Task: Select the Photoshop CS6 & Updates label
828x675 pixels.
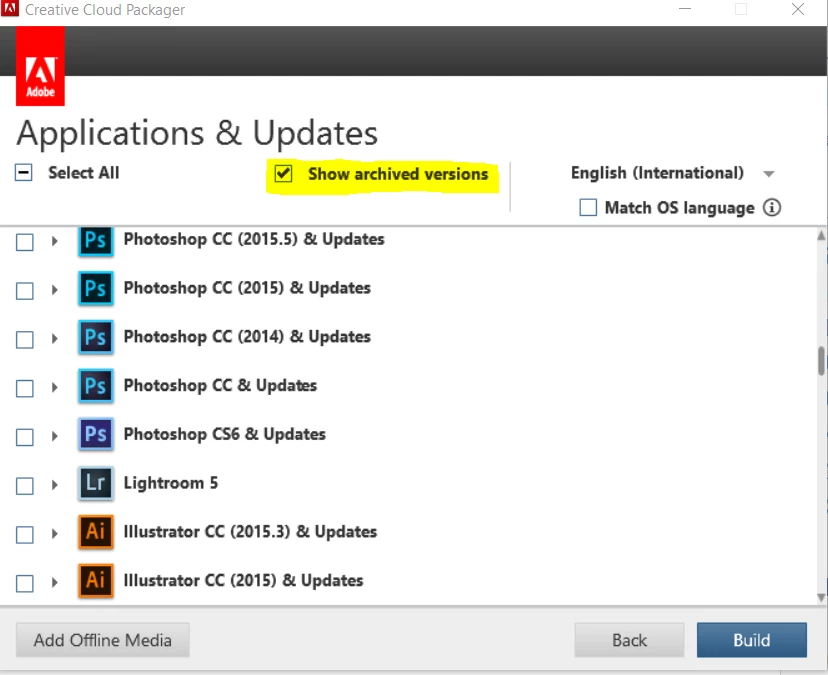Action: tap(225, 434)
